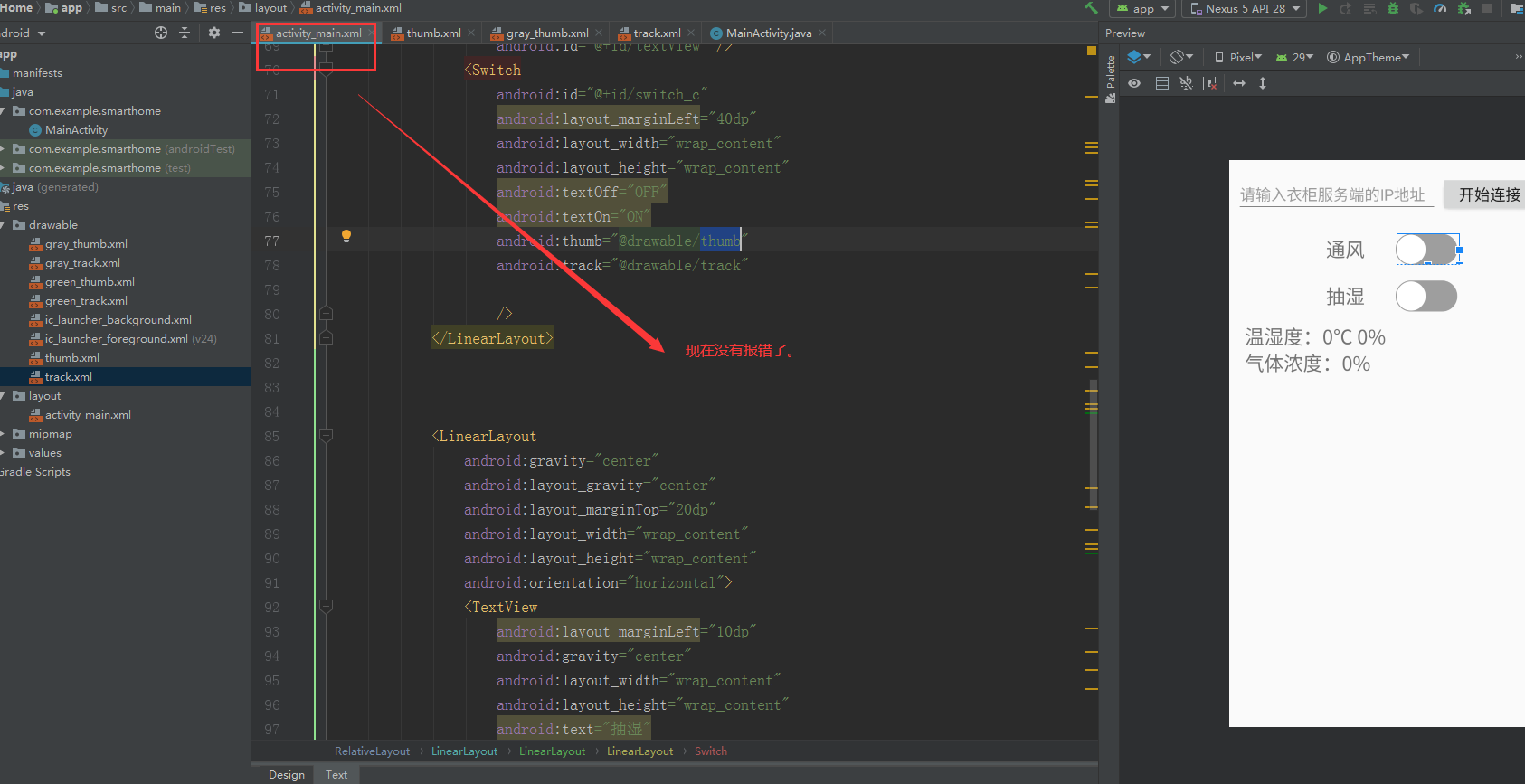Fold LinearLayout block at line 85
The image size is (1525, 784).
coord(327,436)
